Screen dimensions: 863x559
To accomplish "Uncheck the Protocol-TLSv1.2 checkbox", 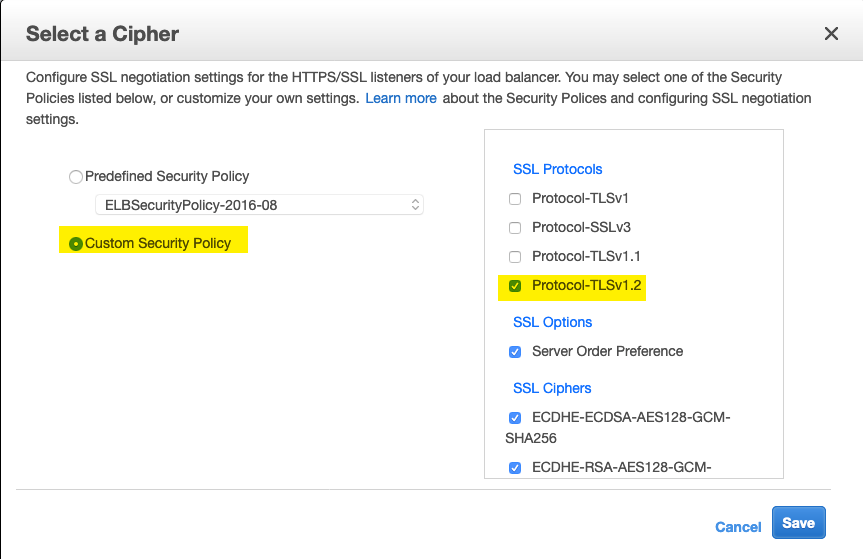I will (x=515, y=286).
